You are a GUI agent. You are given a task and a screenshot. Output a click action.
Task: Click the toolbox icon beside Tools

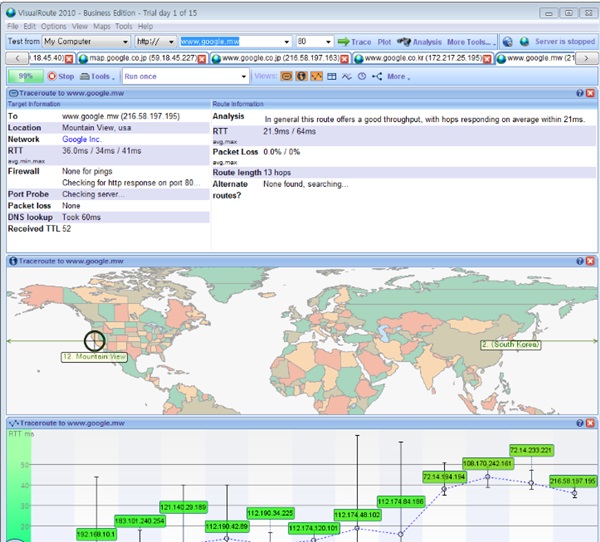84,77
